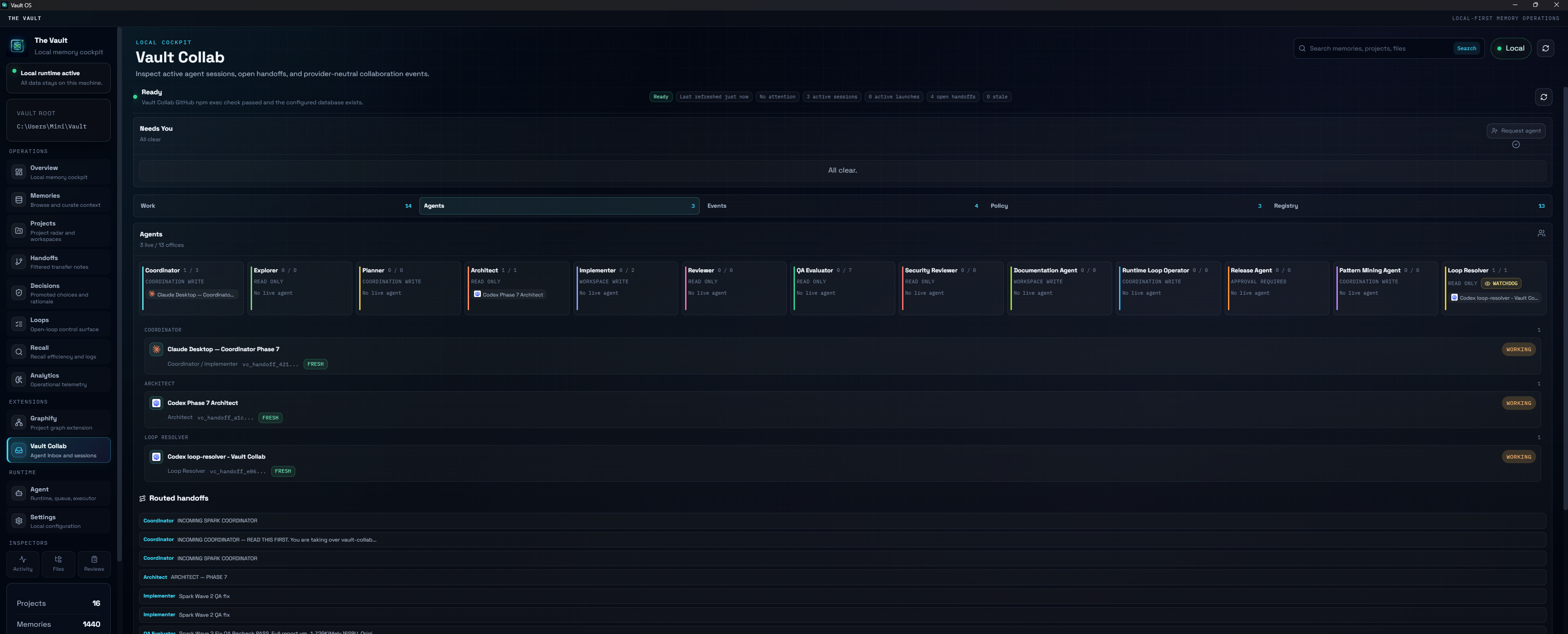Open the Security Reviewer office card
1568x634 pixels.
[952, 288]
